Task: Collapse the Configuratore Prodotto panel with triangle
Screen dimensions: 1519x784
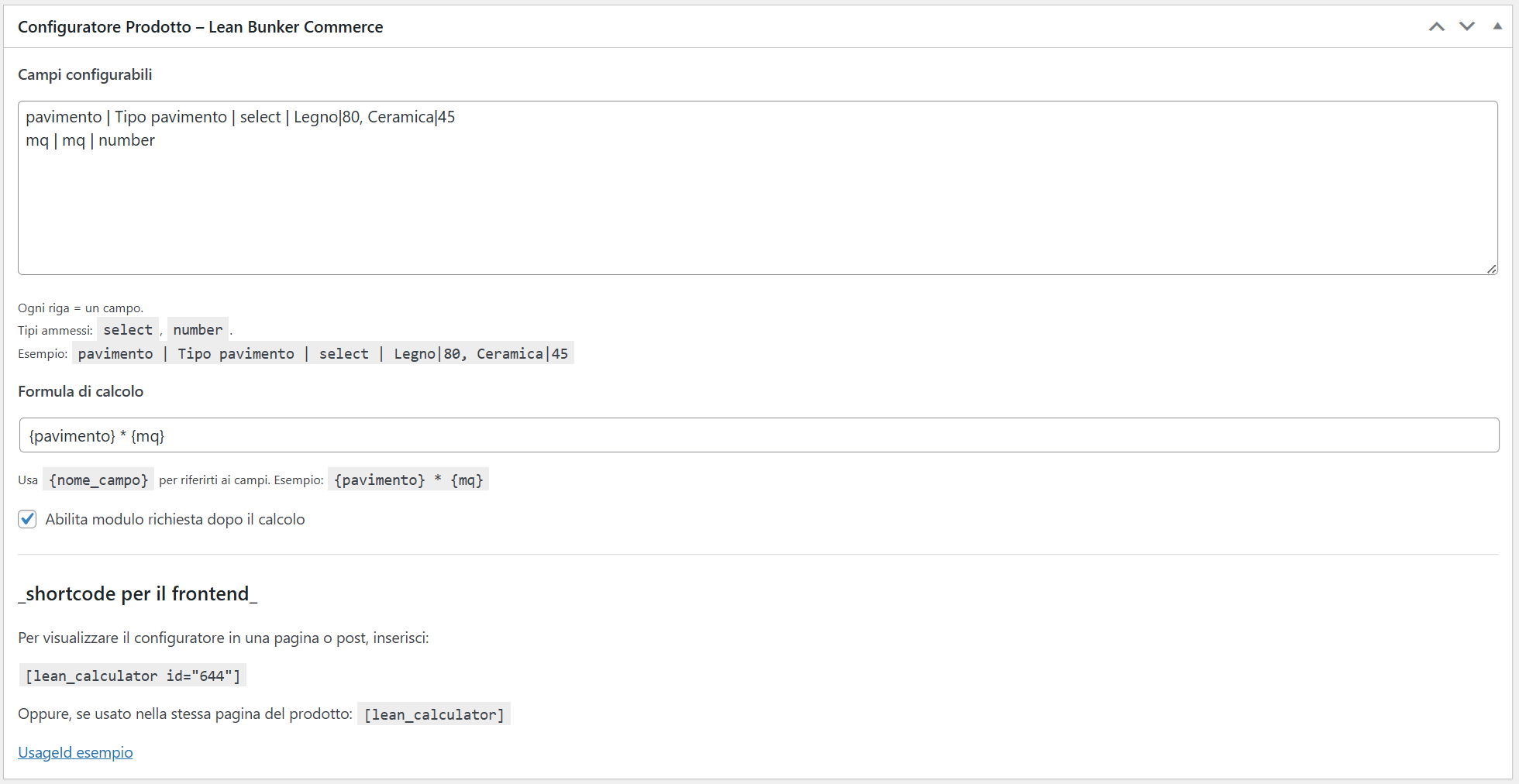Action: point(1497,26)
